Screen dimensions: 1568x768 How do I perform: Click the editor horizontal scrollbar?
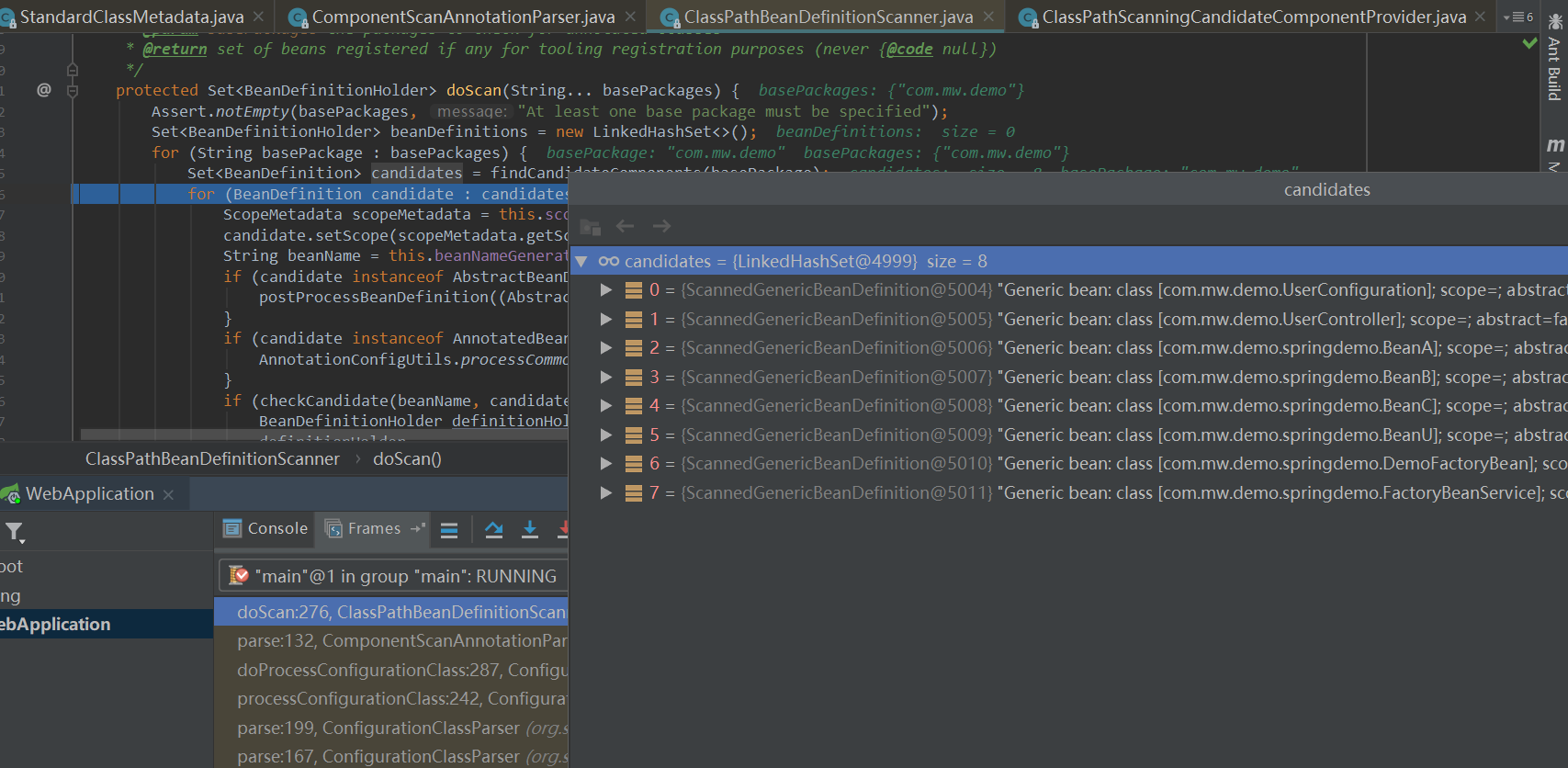[323, 435]
